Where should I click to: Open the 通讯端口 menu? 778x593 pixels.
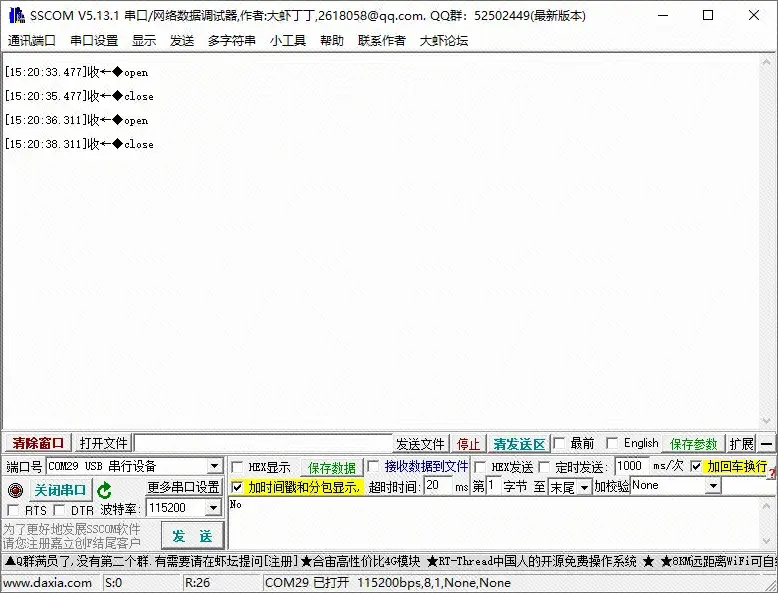(x=31, y=40)
